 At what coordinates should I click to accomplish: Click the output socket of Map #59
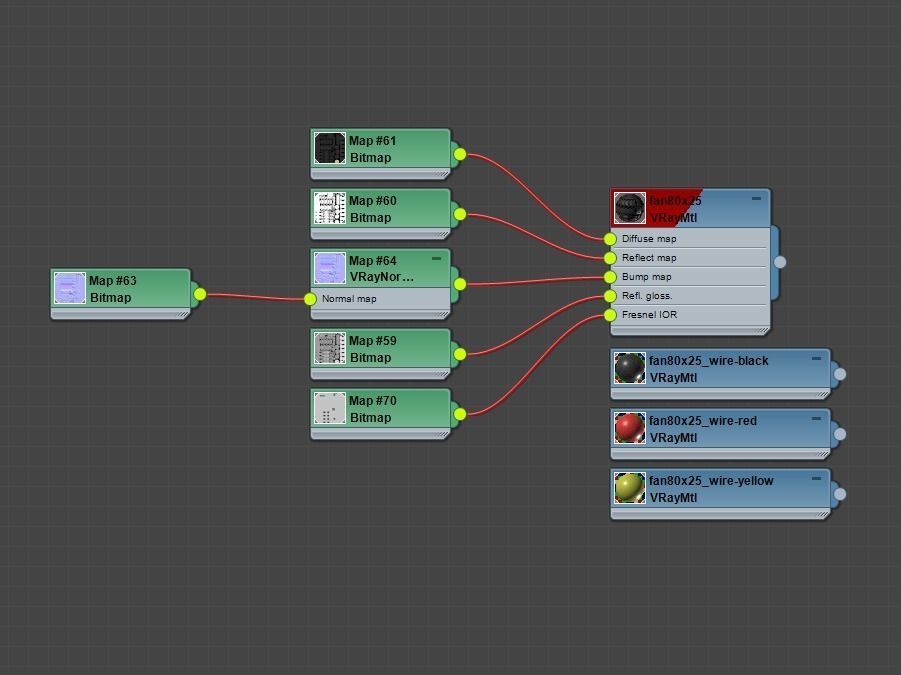pos(460,354)
